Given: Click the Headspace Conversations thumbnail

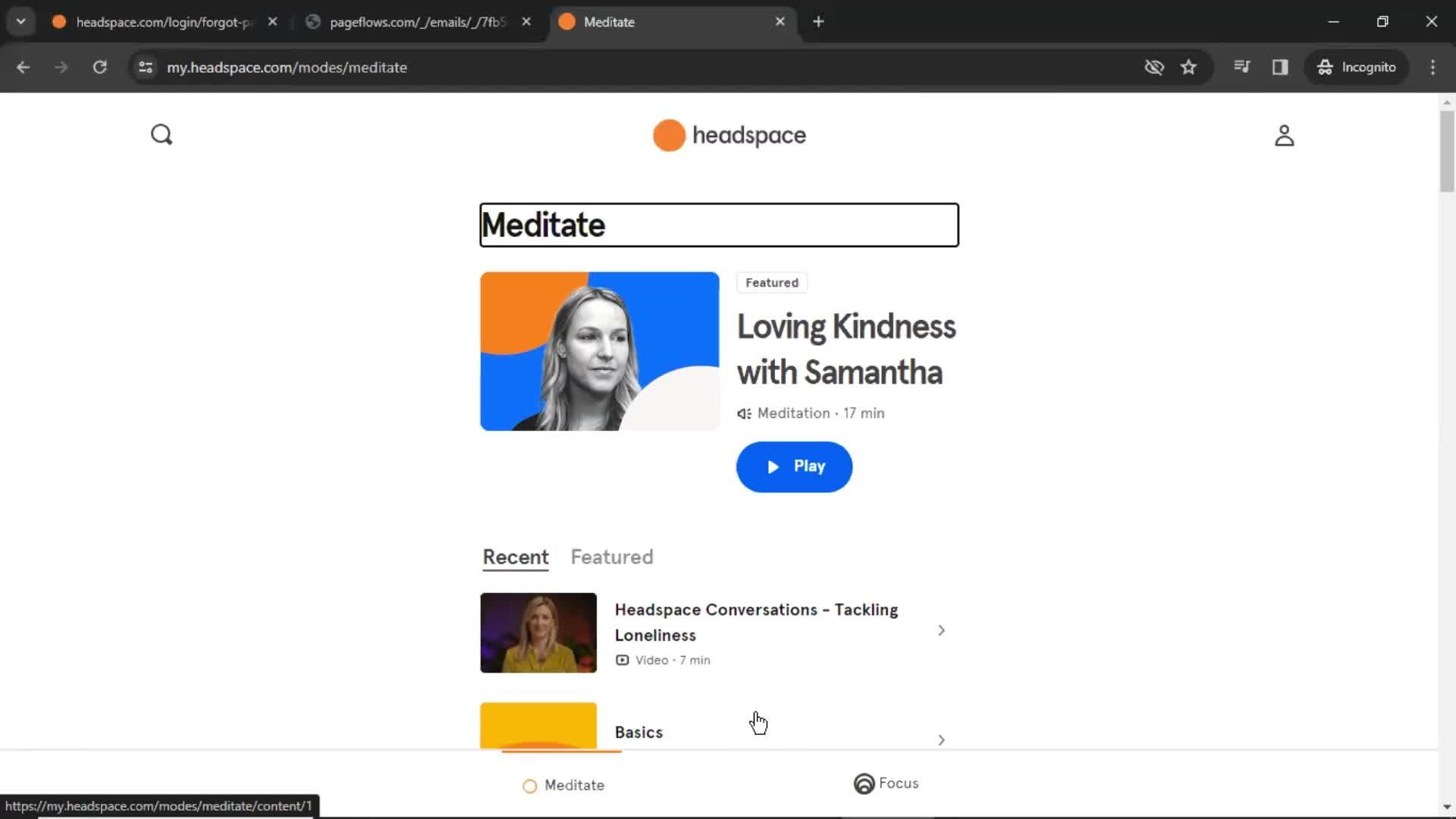Looking at the screenshot, I should (538, 632).
